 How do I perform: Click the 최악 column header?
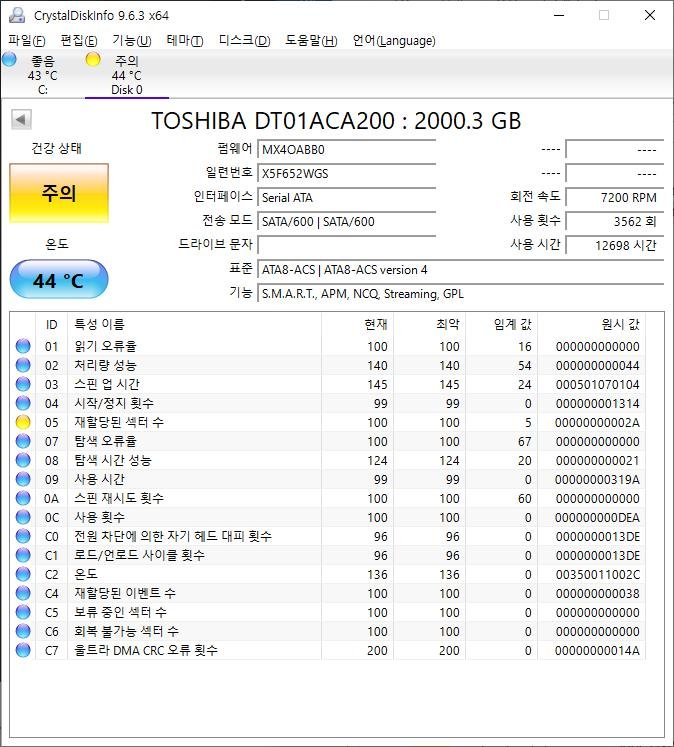click(x=430, y=325)
